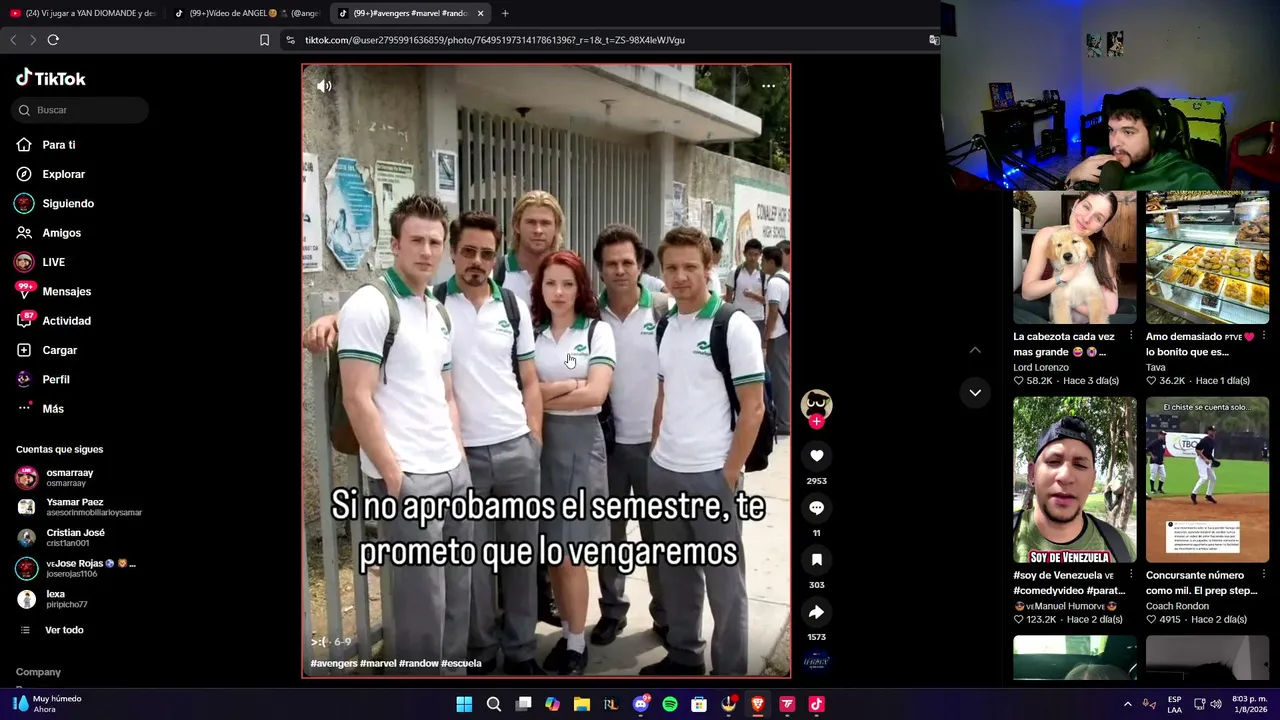Open options for the 'Concursante número' video
This screenshot has width=1280, height=720.
(1264, 575)
